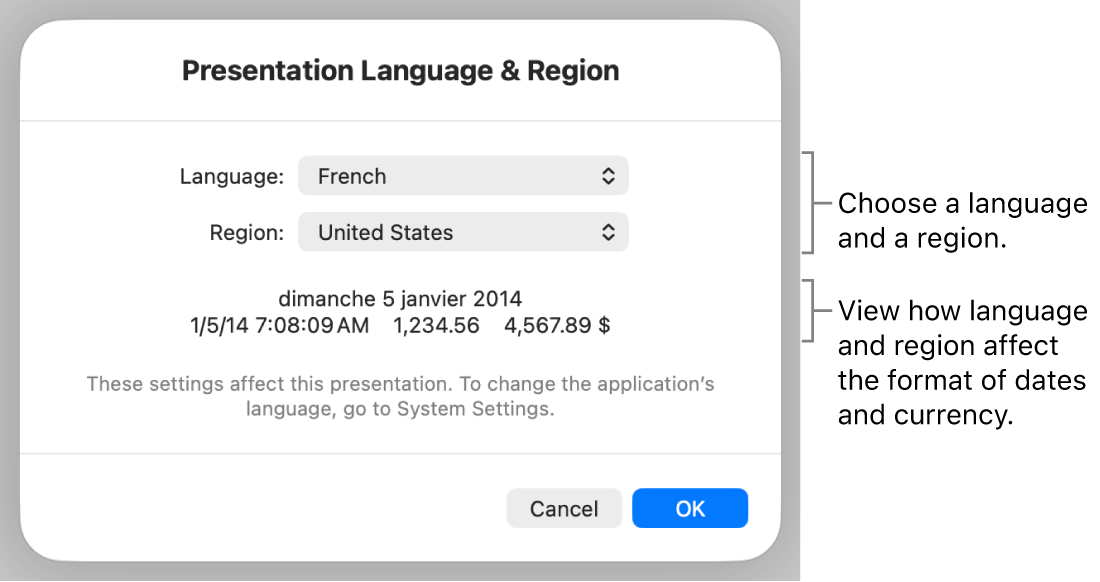Viewport: 1100px width, 582px height.
Task: Select the French language value
Action: 352,175
